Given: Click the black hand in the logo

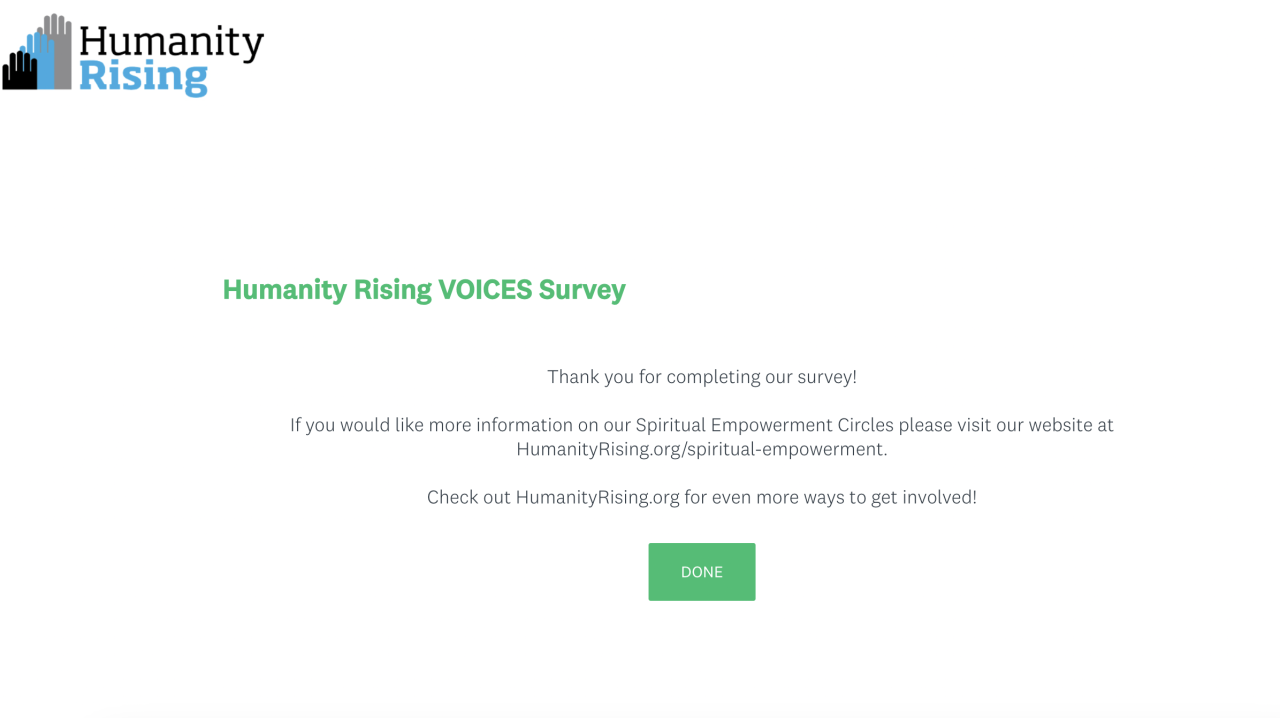Looking at the screenshot, I should click(x=19, y=68).
